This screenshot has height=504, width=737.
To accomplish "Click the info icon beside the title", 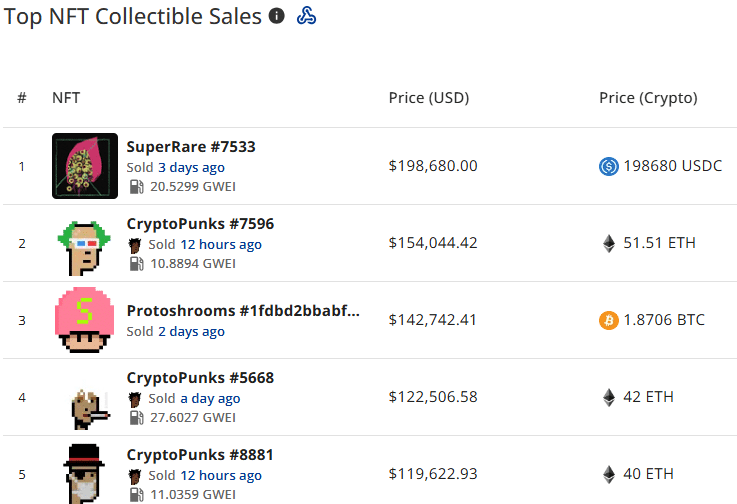I will point(277,16).
